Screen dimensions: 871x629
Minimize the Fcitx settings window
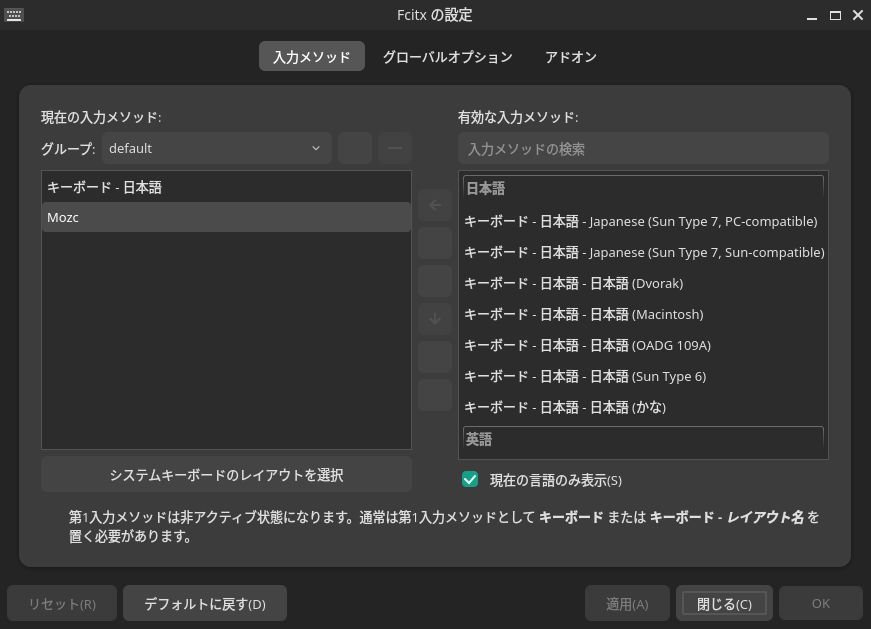811,15
